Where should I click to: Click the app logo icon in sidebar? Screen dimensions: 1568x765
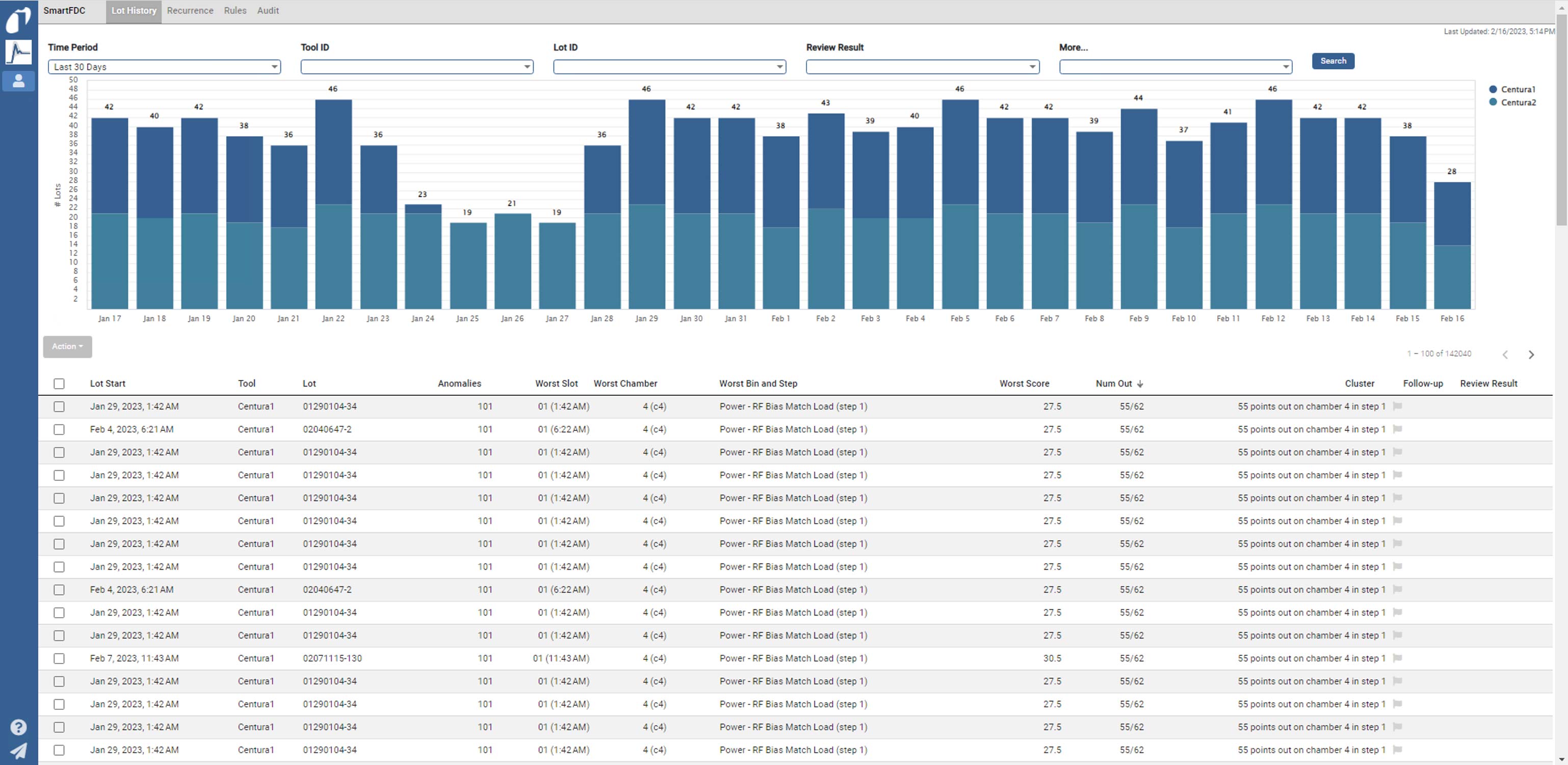(x=18, y=19)
